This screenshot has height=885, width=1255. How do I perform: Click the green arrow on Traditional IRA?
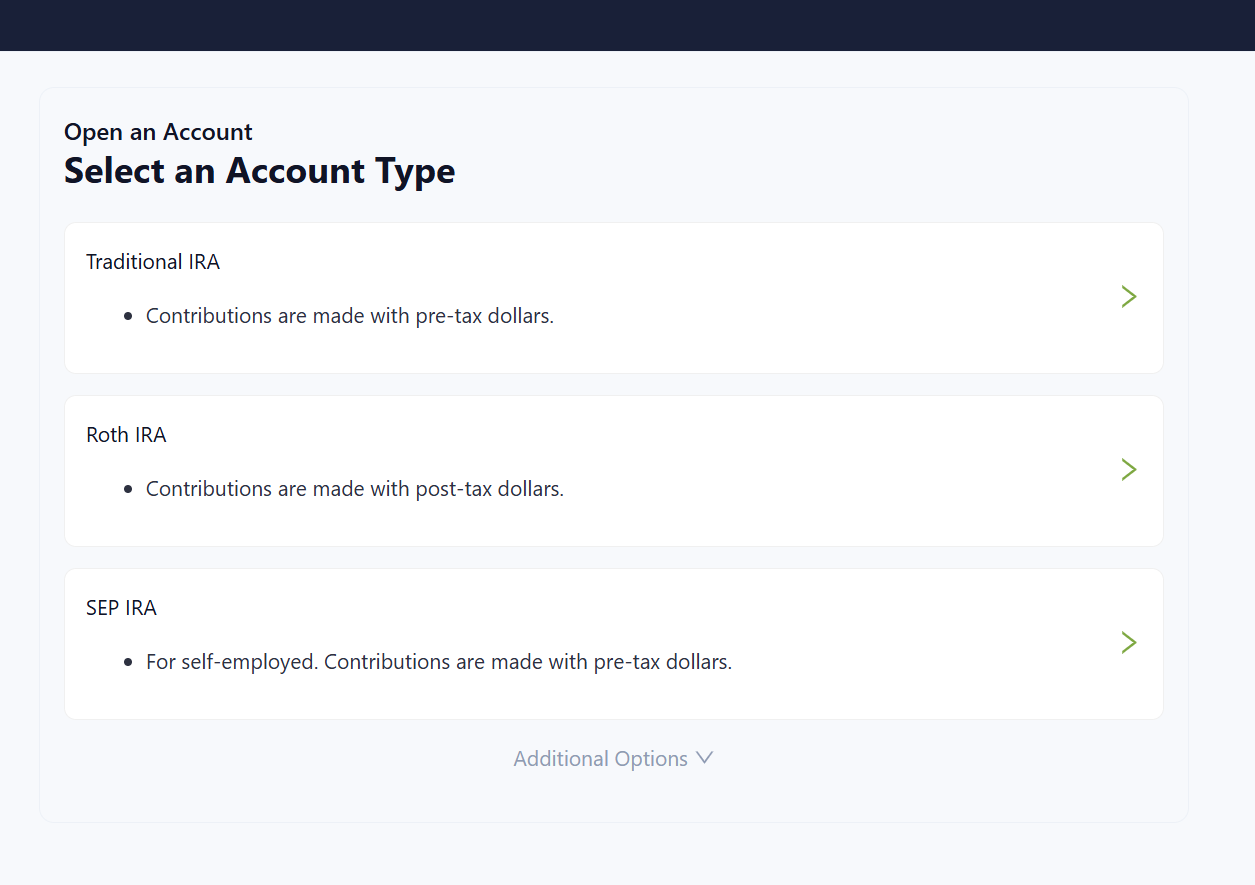pyautogui.click(x=1129, y=297)
